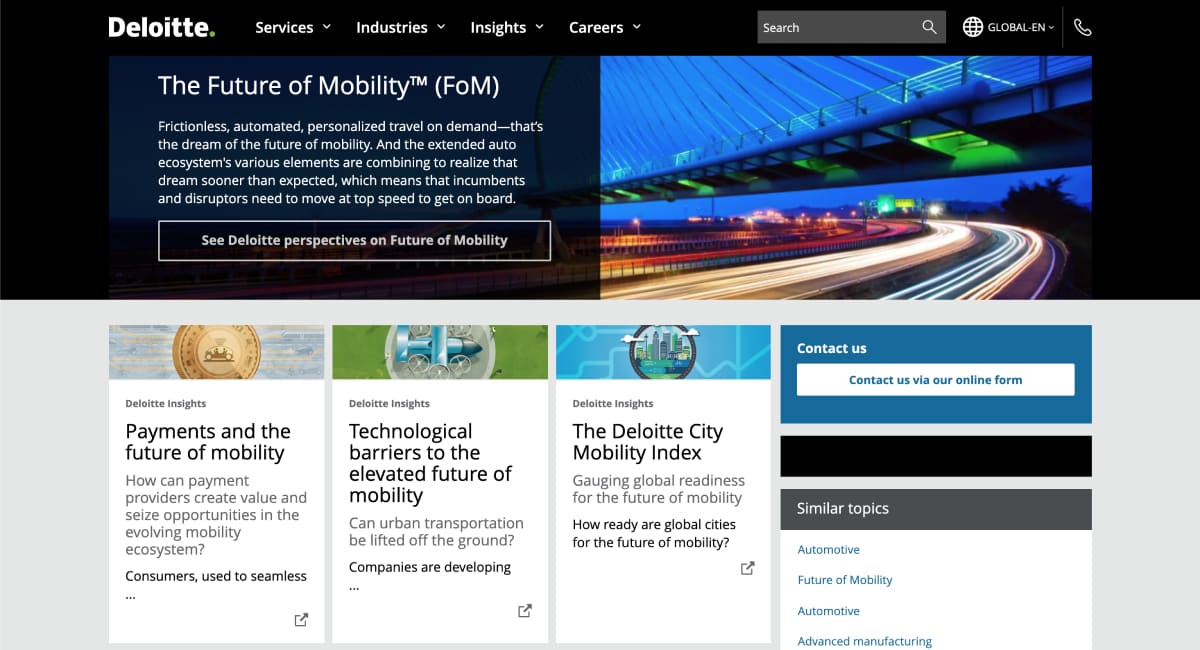Click the phone contact icon
The image size is (1200, 650).
tap(1082, 27)
